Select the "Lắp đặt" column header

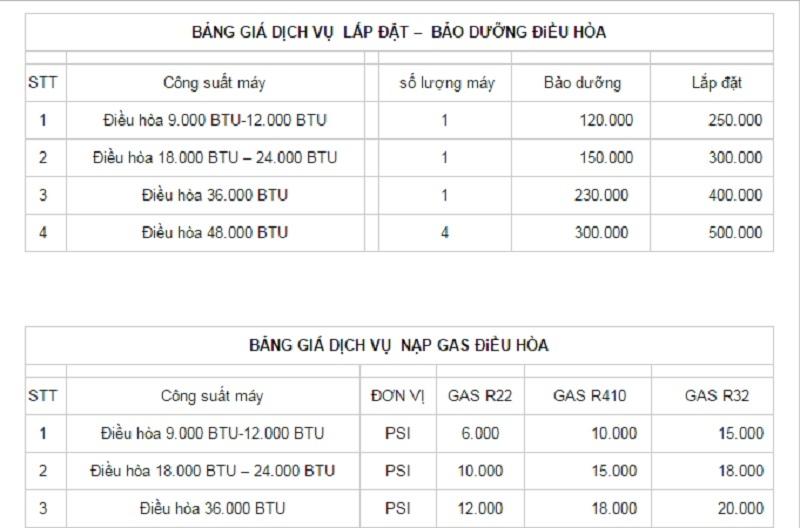[x=717, y=82]
